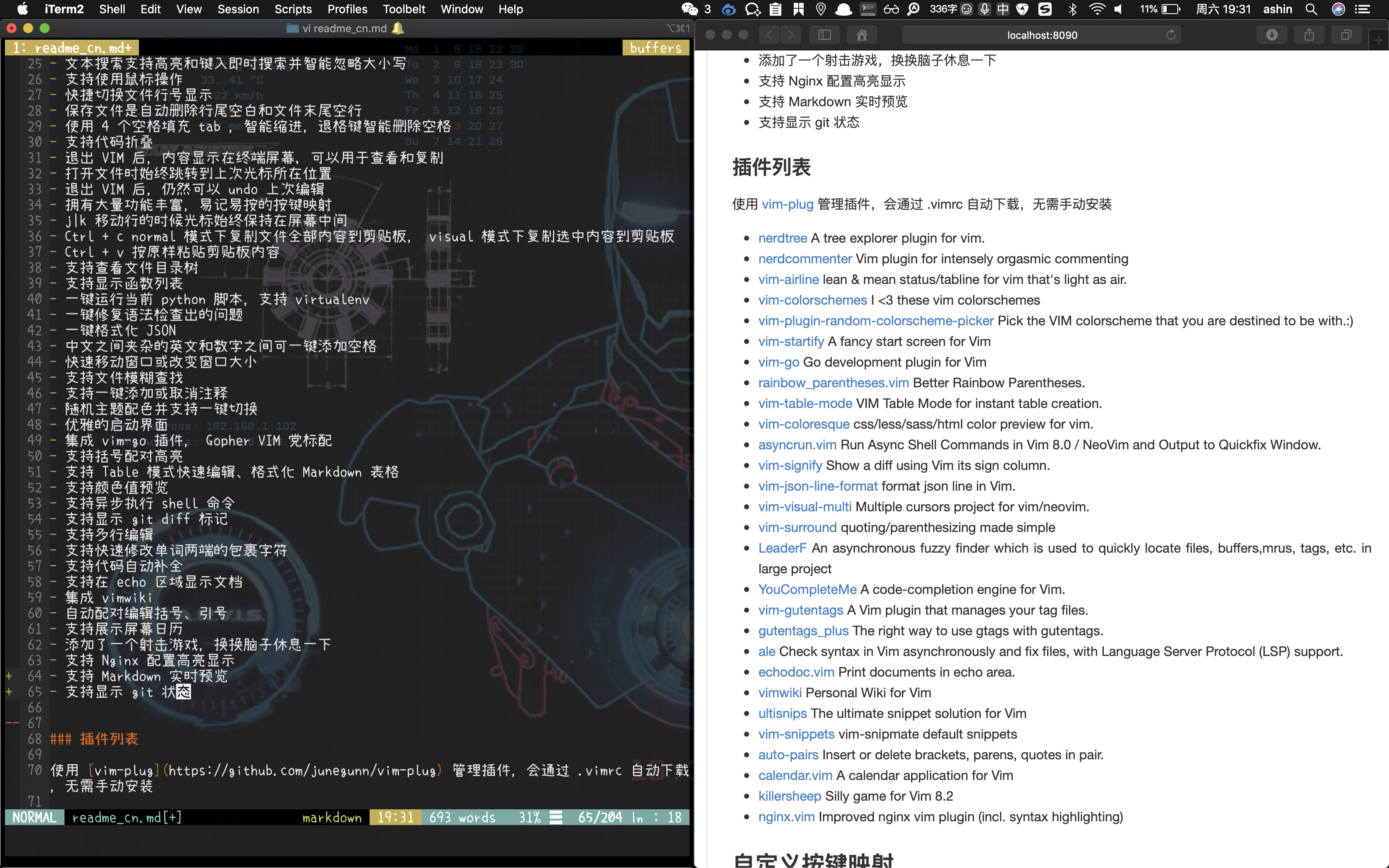1389x868 pixels.
Task: Open the ashin user account menu
Action: point(1277,9)
